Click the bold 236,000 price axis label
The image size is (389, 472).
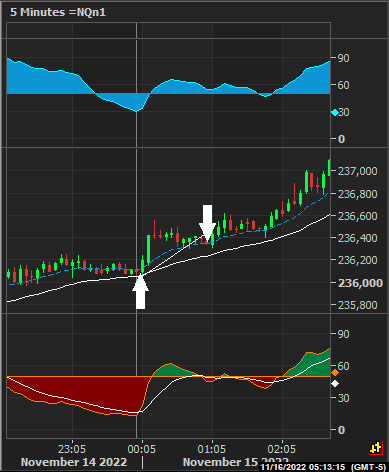coord(360,283)
